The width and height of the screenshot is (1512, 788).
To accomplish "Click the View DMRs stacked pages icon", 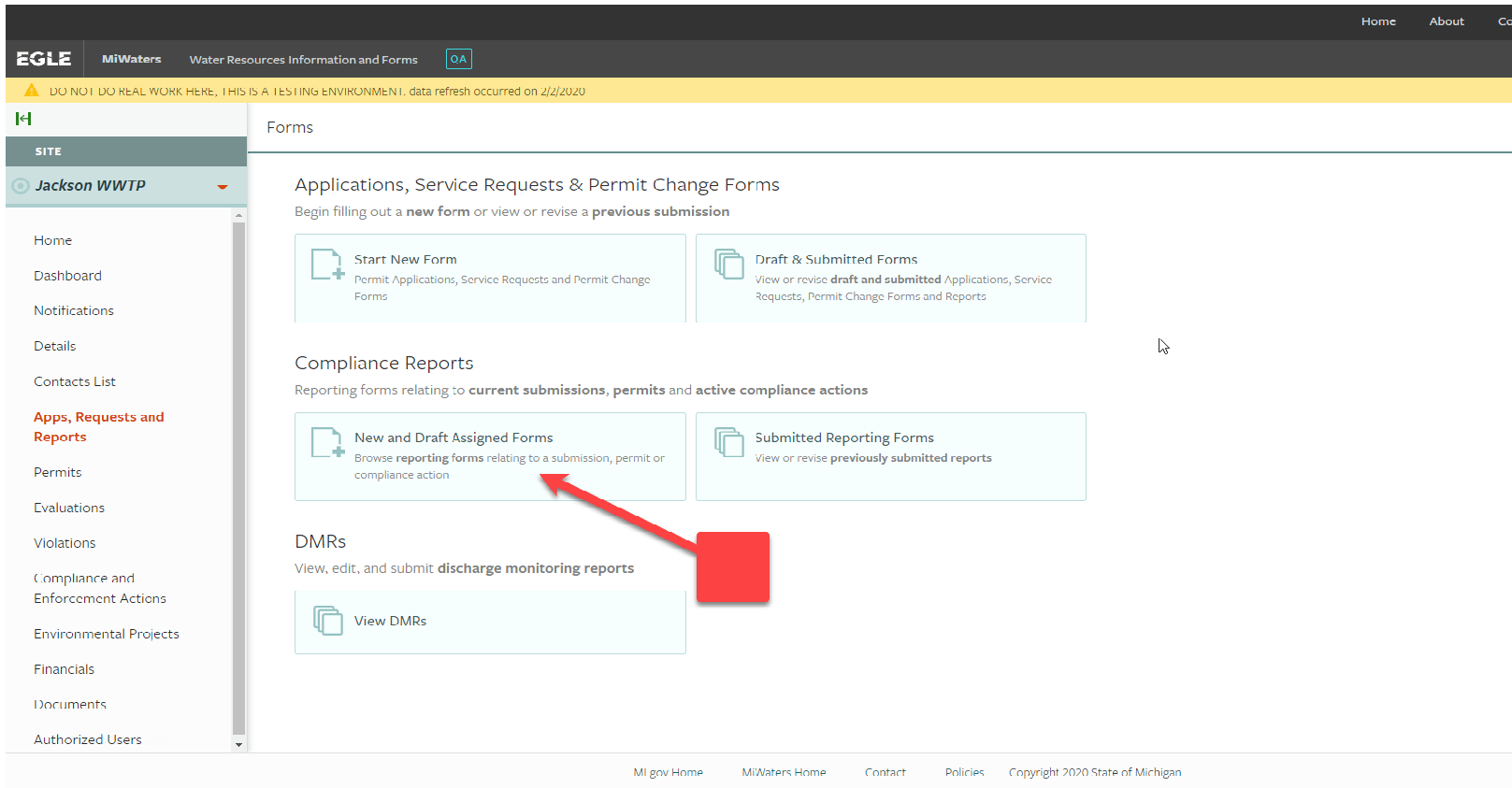I will (x=327, y=620).
